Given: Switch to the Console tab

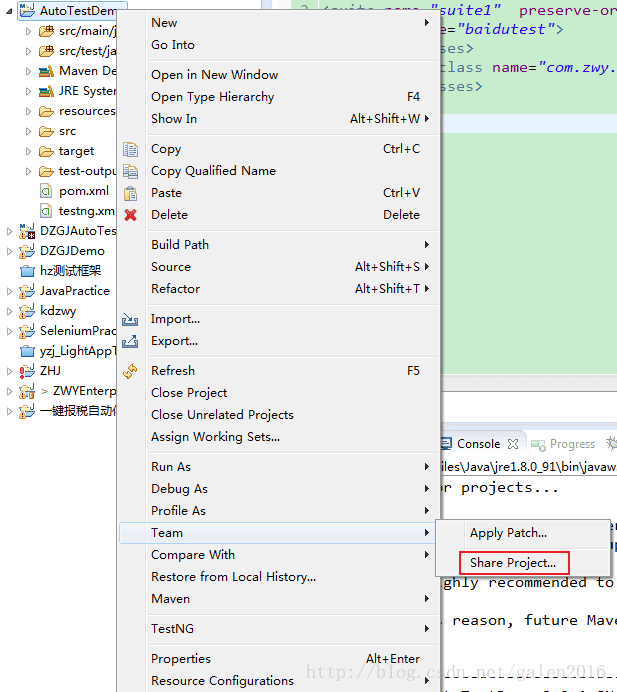Looking at the screenshot, I should click(x=478, y=444).
